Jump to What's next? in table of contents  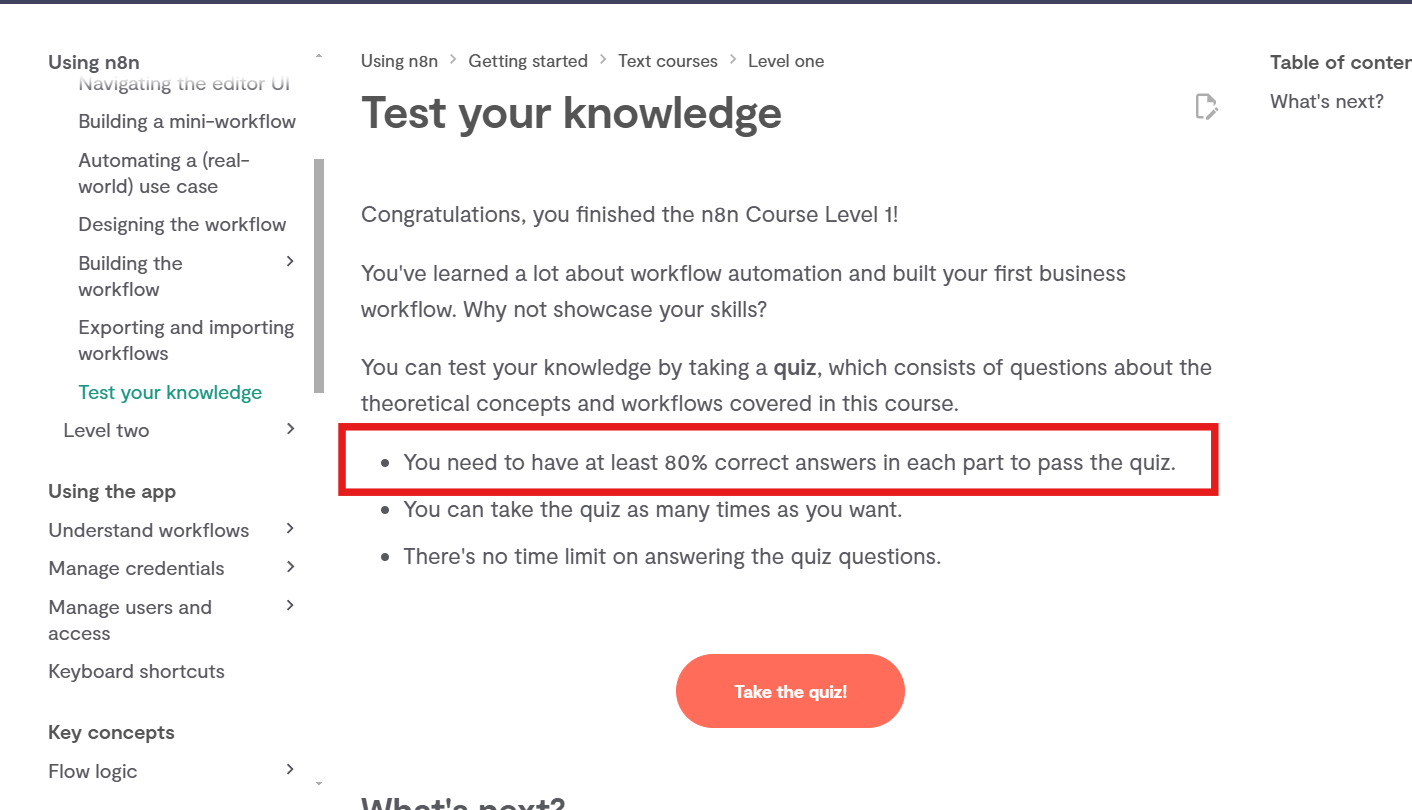1327,101
